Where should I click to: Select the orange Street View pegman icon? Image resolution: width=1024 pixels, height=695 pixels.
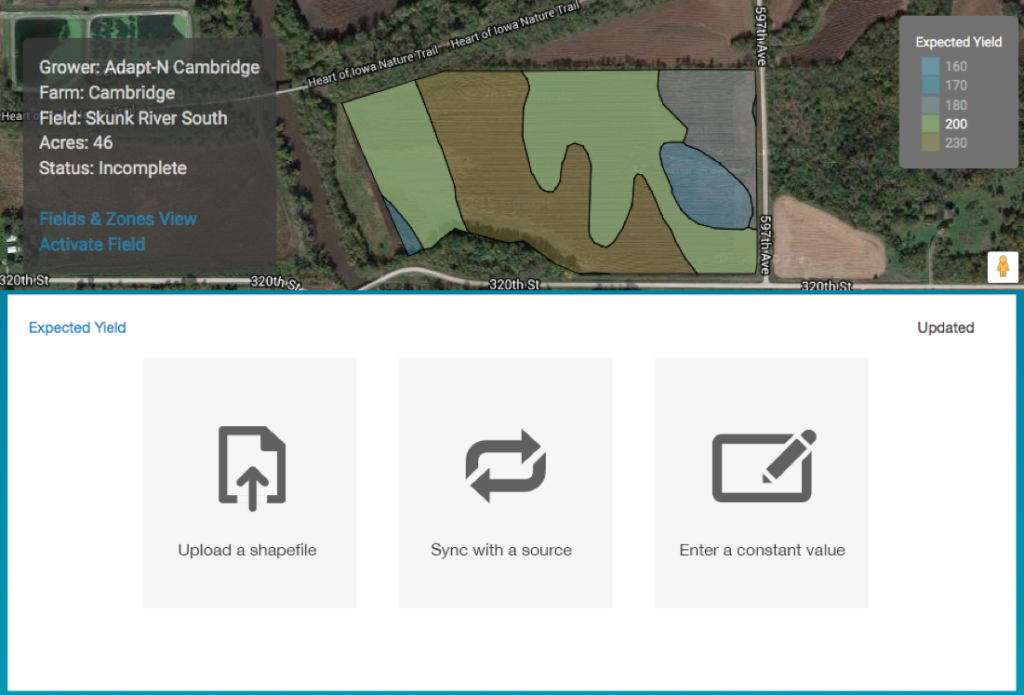(x=1002, y=267)
